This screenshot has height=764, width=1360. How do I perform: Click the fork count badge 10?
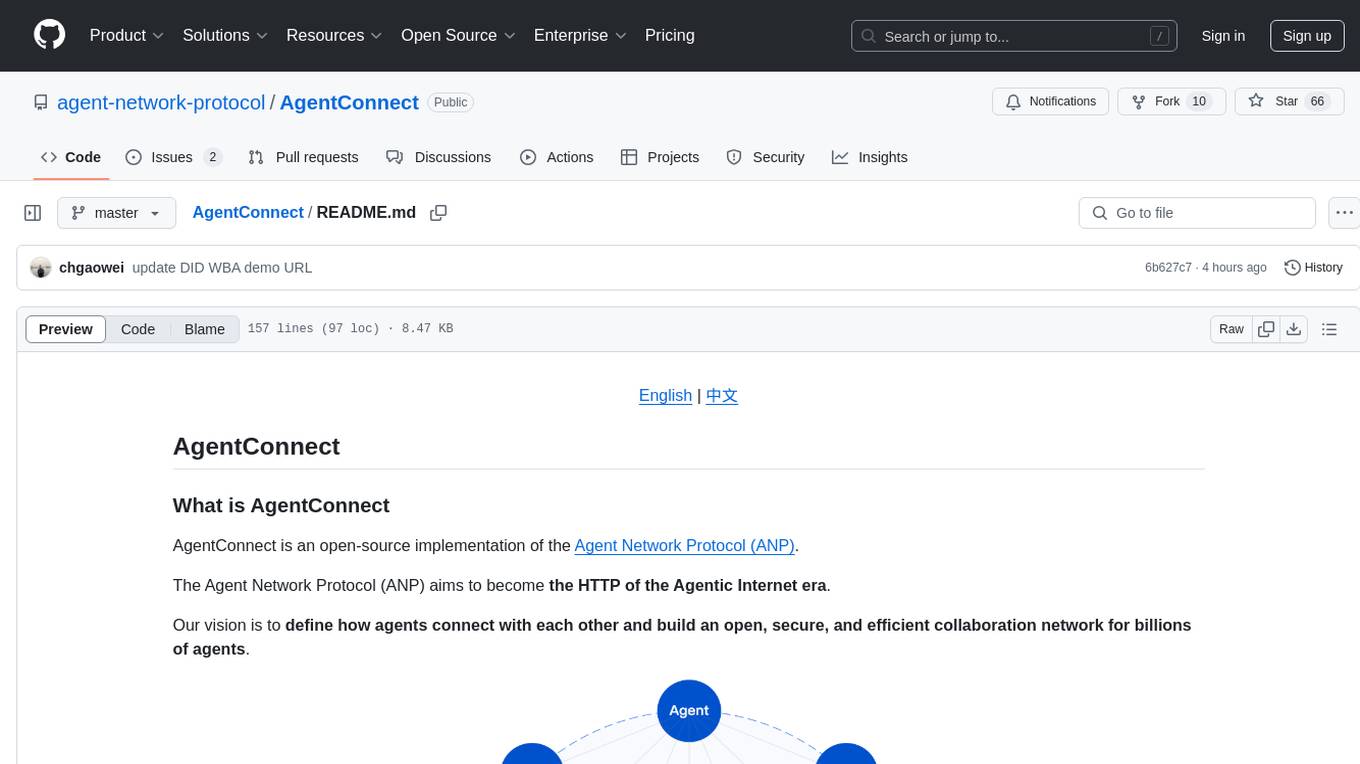[x=1198, y=102]
